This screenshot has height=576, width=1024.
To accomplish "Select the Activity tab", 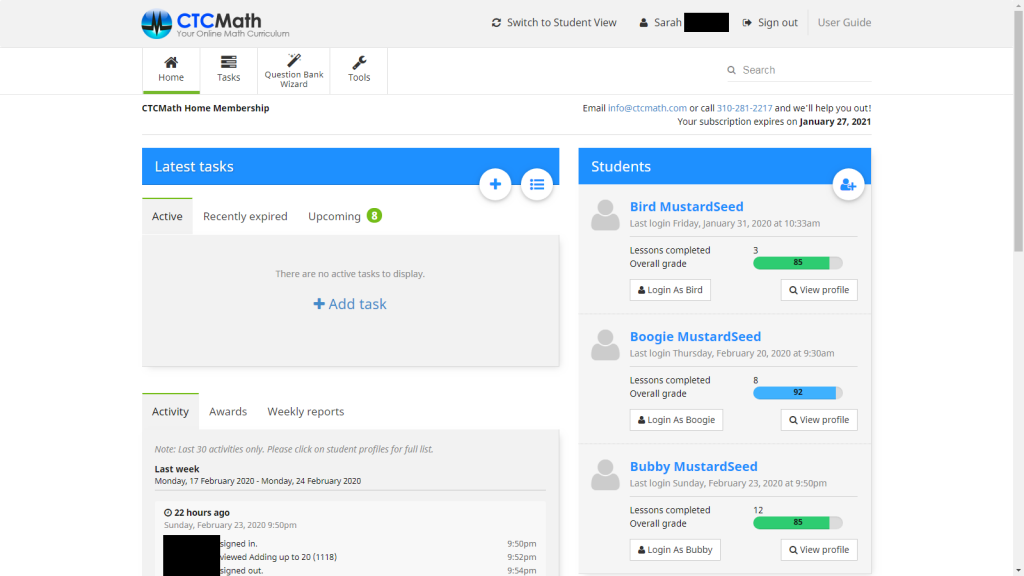I will [x=170, y=411].
